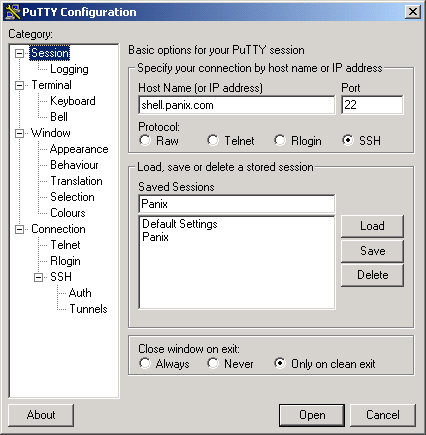Open the Auth settings category

click(x=80, y=293)
